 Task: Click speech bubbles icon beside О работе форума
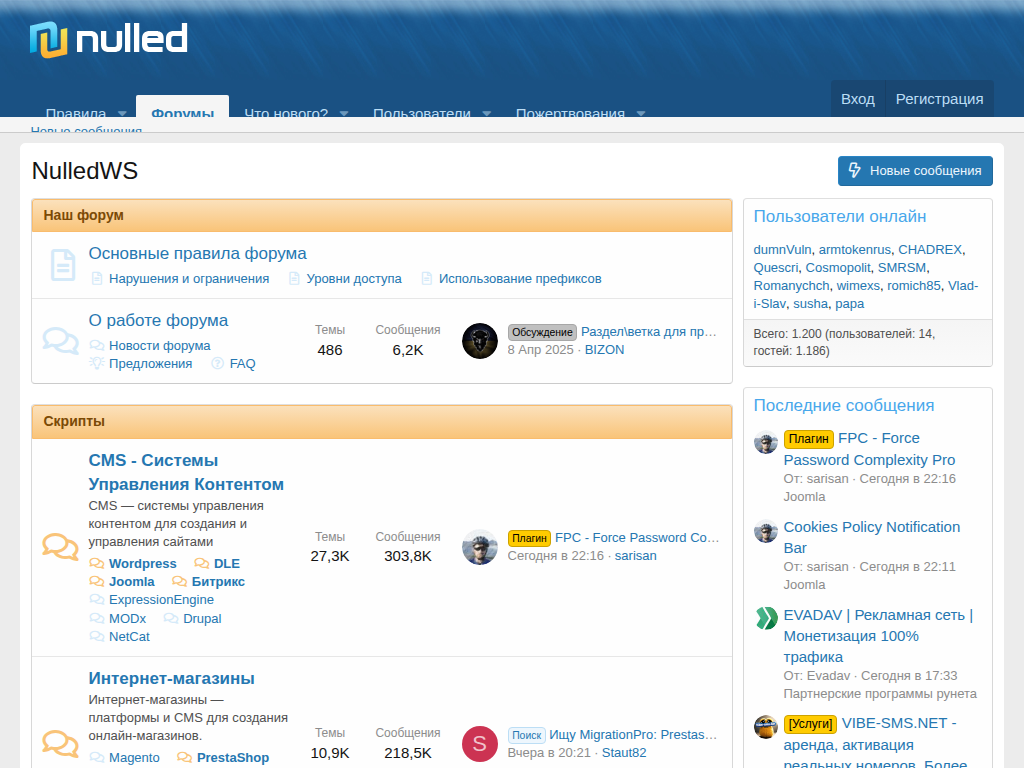(x=61, y=341)
